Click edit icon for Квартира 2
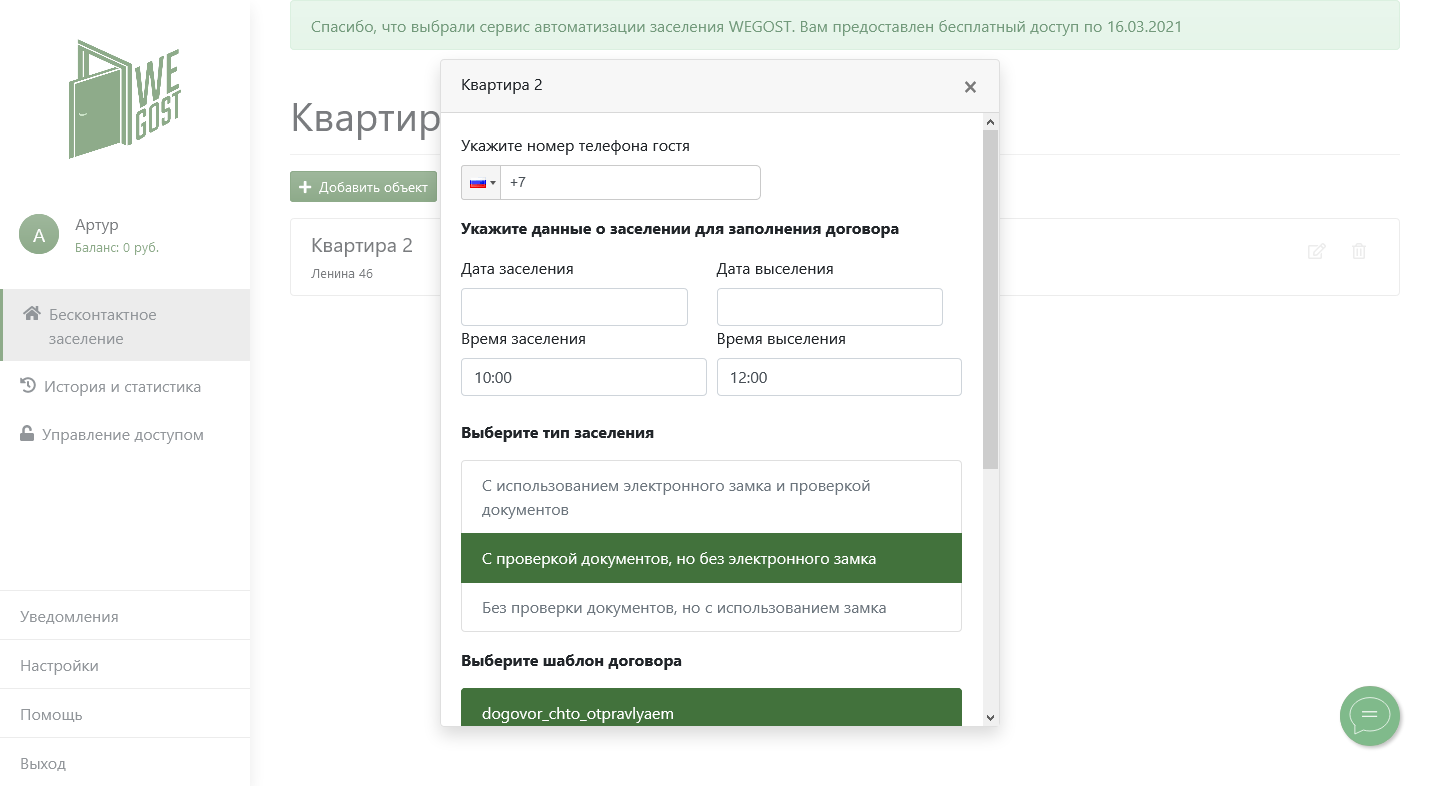The image size is (1440, 786). [x=1316, y=251]
